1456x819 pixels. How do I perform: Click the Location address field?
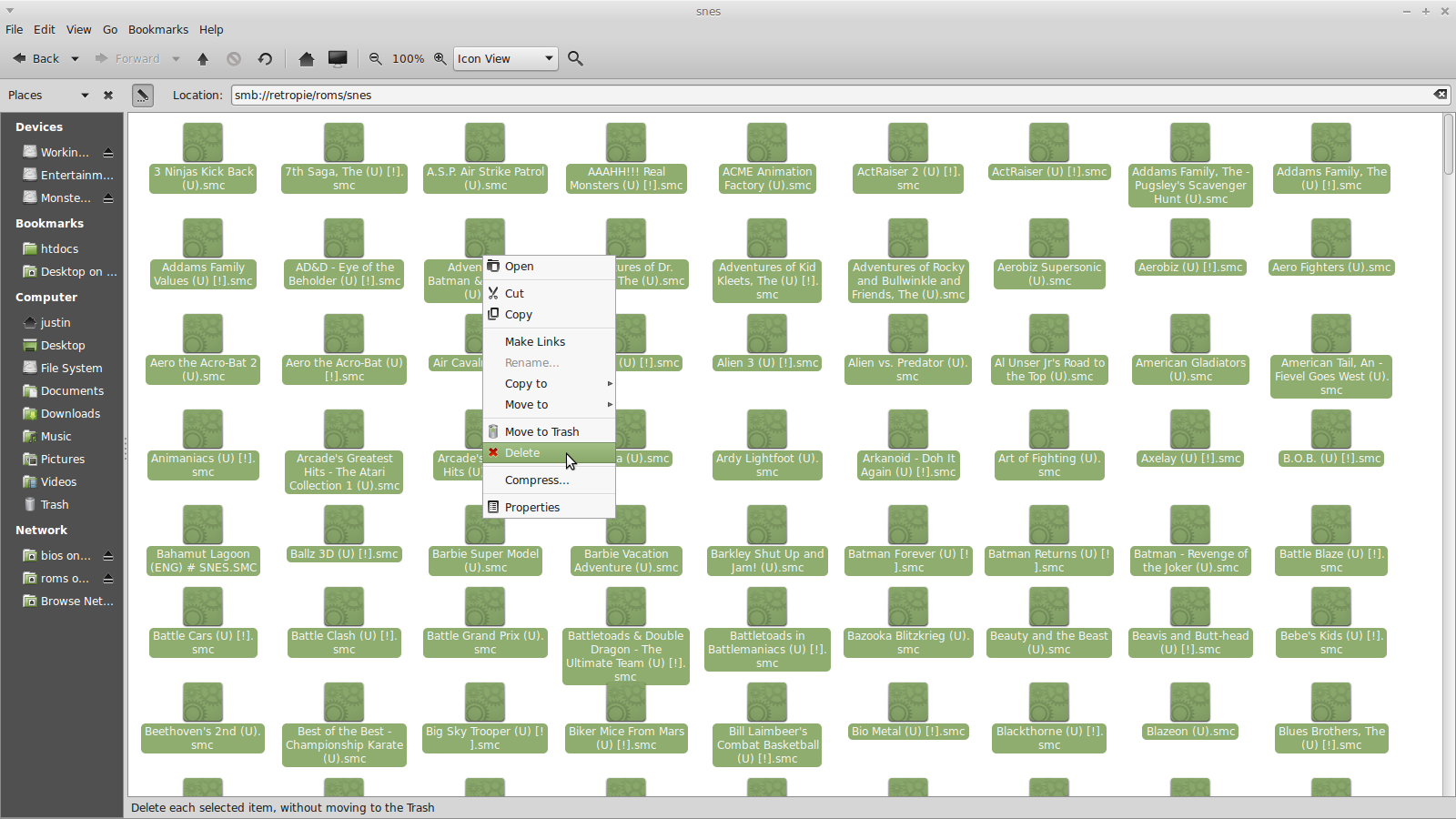[x=832, y=95]
